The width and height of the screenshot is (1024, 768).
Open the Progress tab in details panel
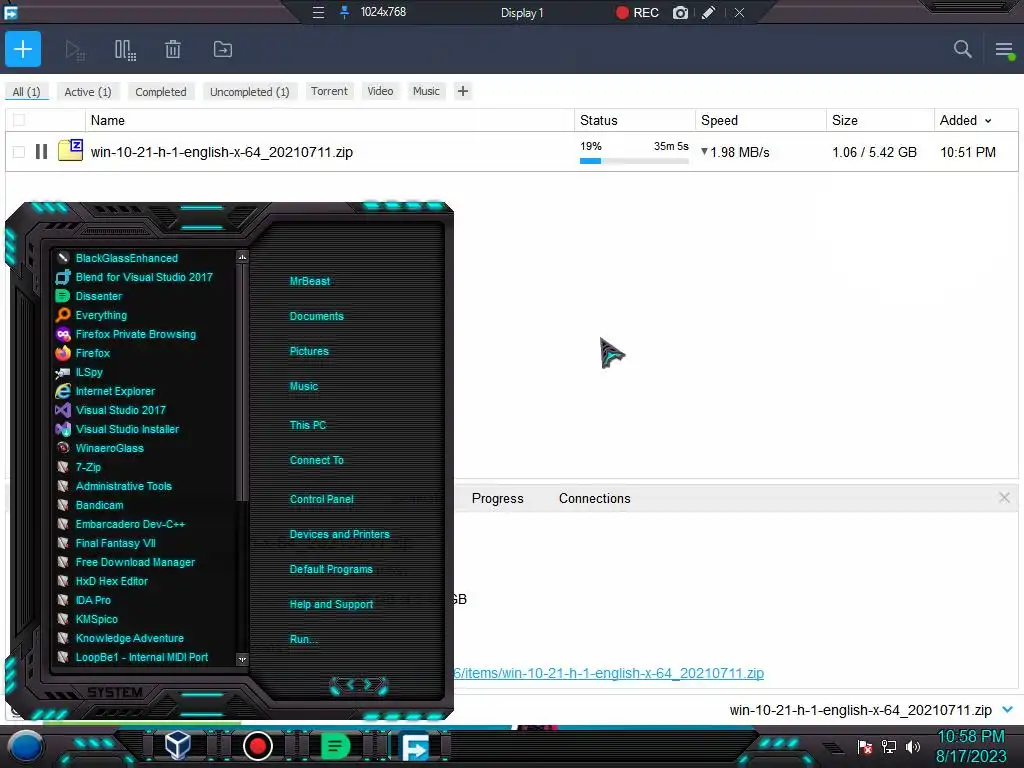pyautogui.click(x=498, y=498)
